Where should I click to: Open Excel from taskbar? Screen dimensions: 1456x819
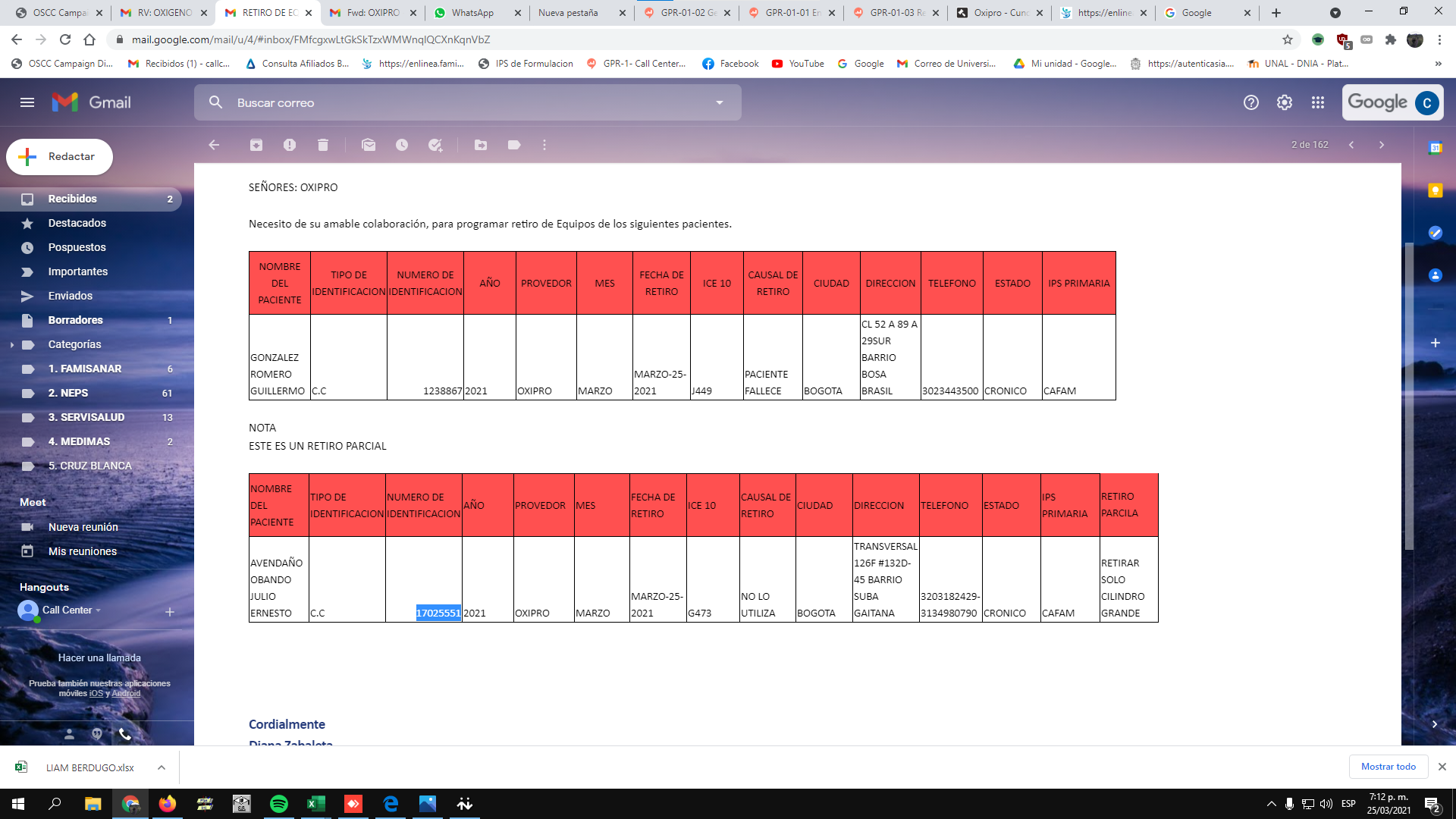tap(315, 804)
